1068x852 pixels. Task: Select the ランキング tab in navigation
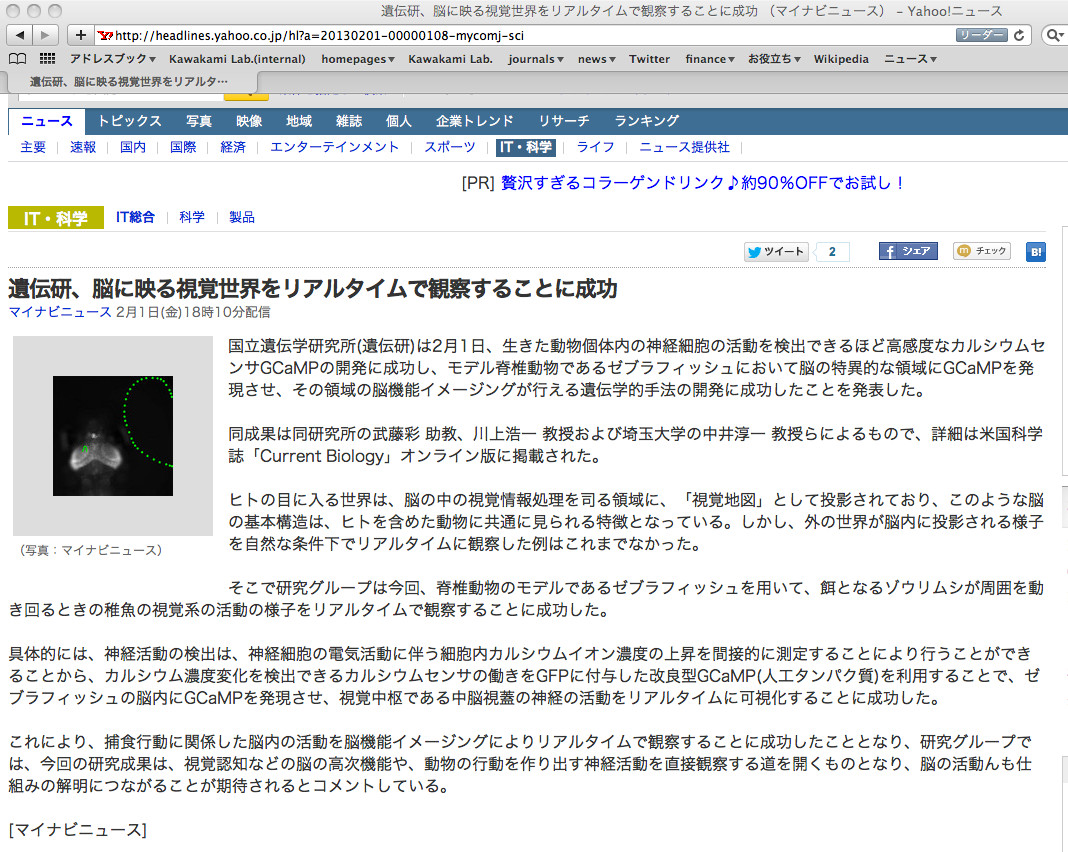tap(646, 121)
